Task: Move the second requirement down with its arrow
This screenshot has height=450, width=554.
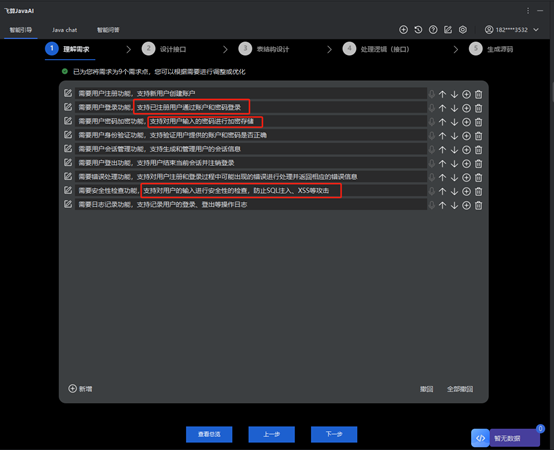Action: [x=454, y=108]
